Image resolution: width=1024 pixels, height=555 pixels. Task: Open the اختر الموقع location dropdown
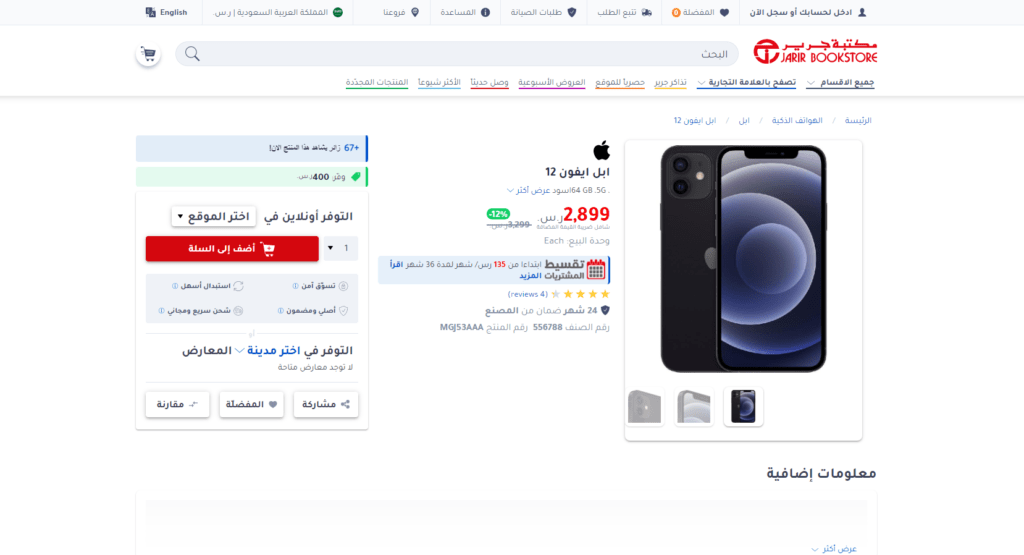click(x=213, y=216)
